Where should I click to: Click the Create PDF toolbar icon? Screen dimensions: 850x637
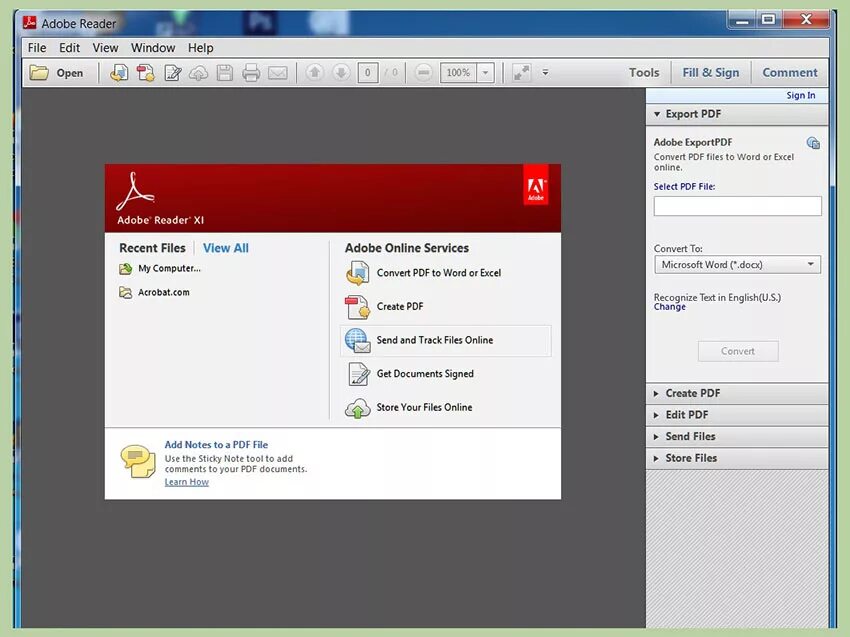point(145,73)
